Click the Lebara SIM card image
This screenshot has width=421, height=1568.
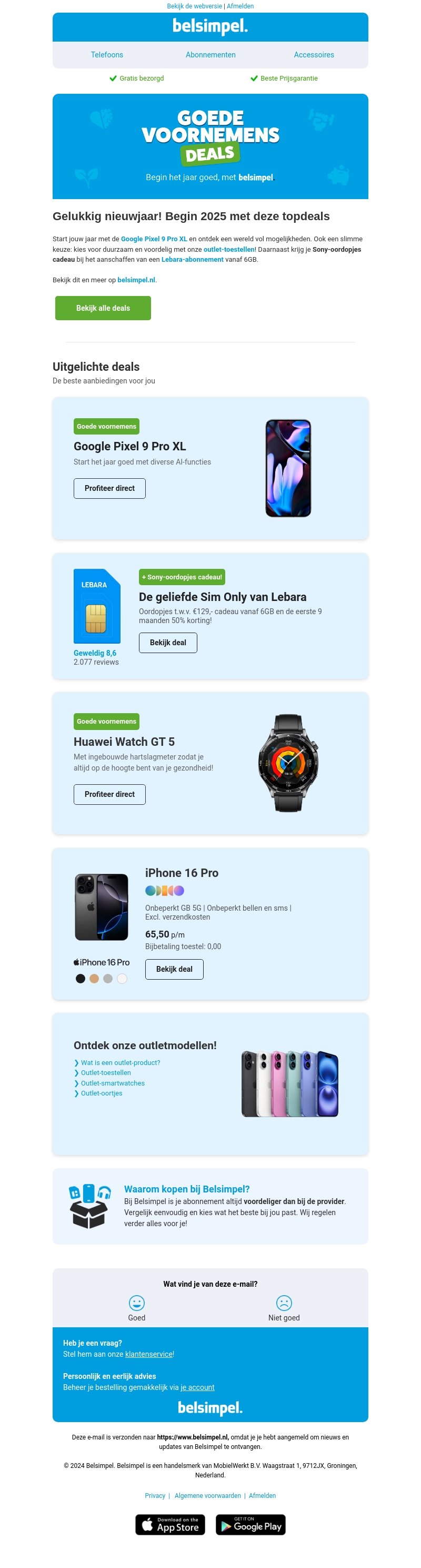pyautogui.click(x=97, y=606)
